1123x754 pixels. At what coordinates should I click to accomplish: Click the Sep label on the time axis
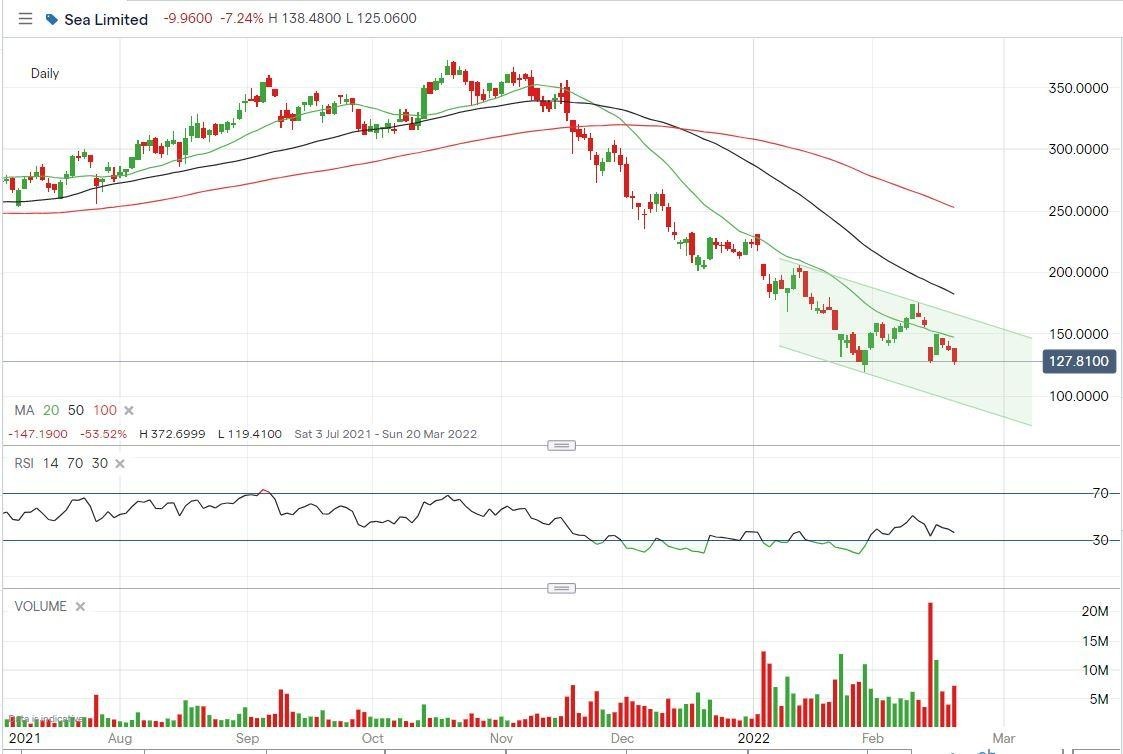247,738
